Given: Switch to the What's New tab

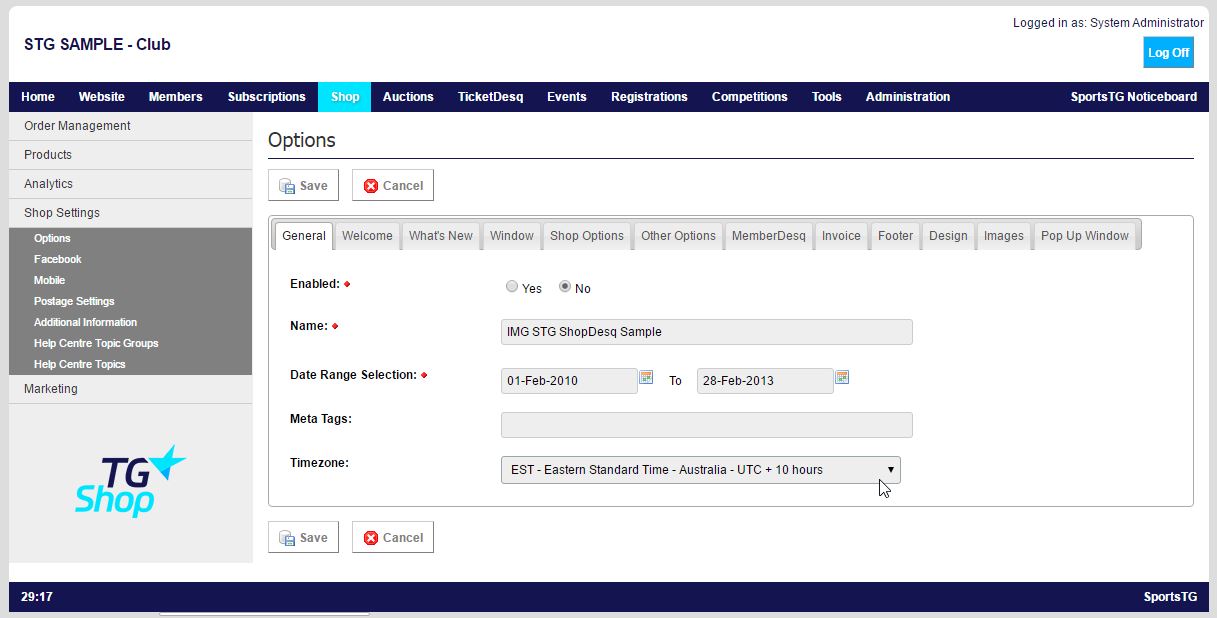Looking at the screenshot, I should coord(441,236).
